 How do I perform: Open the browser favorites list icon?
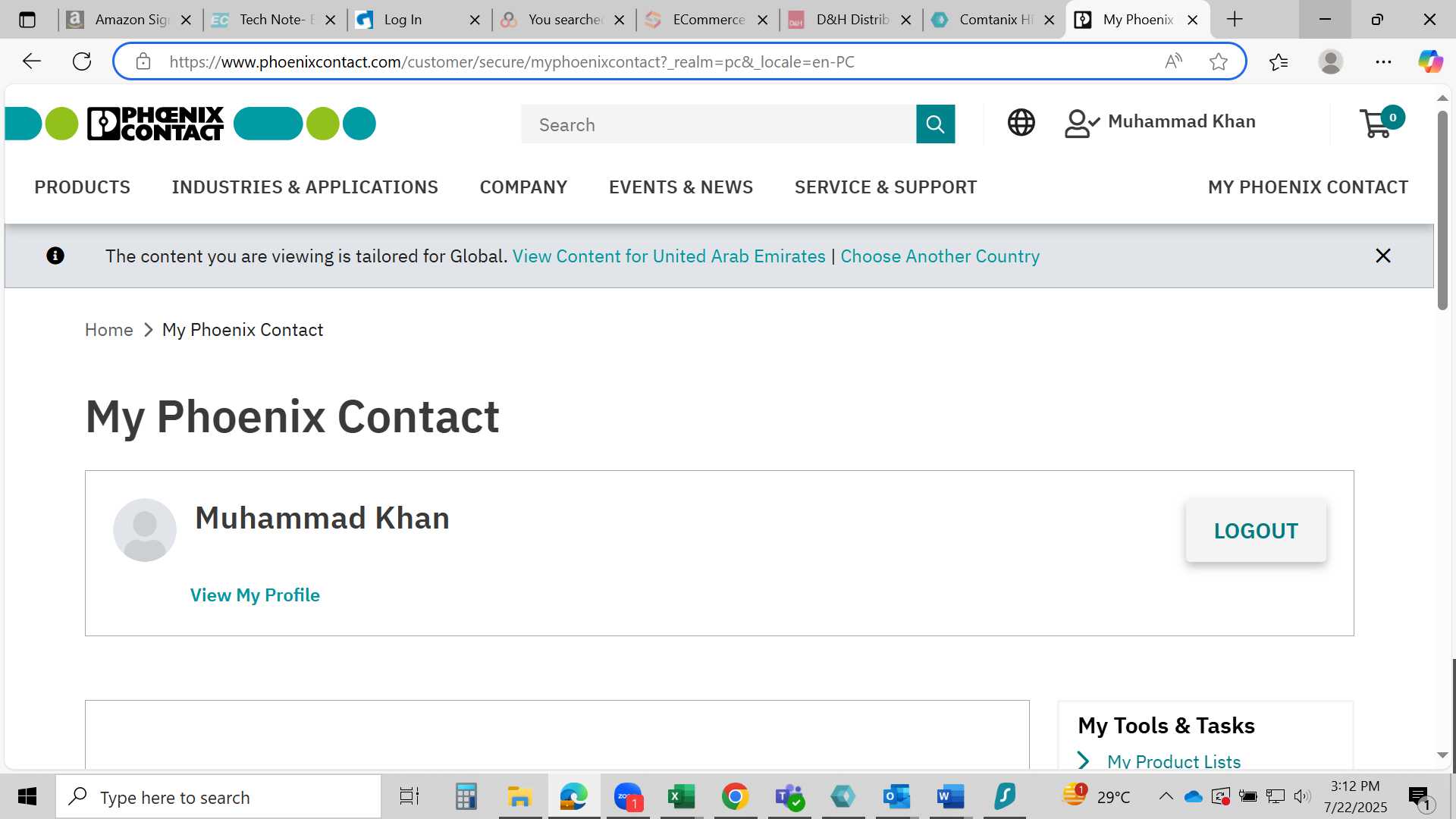coord(1279,61)
